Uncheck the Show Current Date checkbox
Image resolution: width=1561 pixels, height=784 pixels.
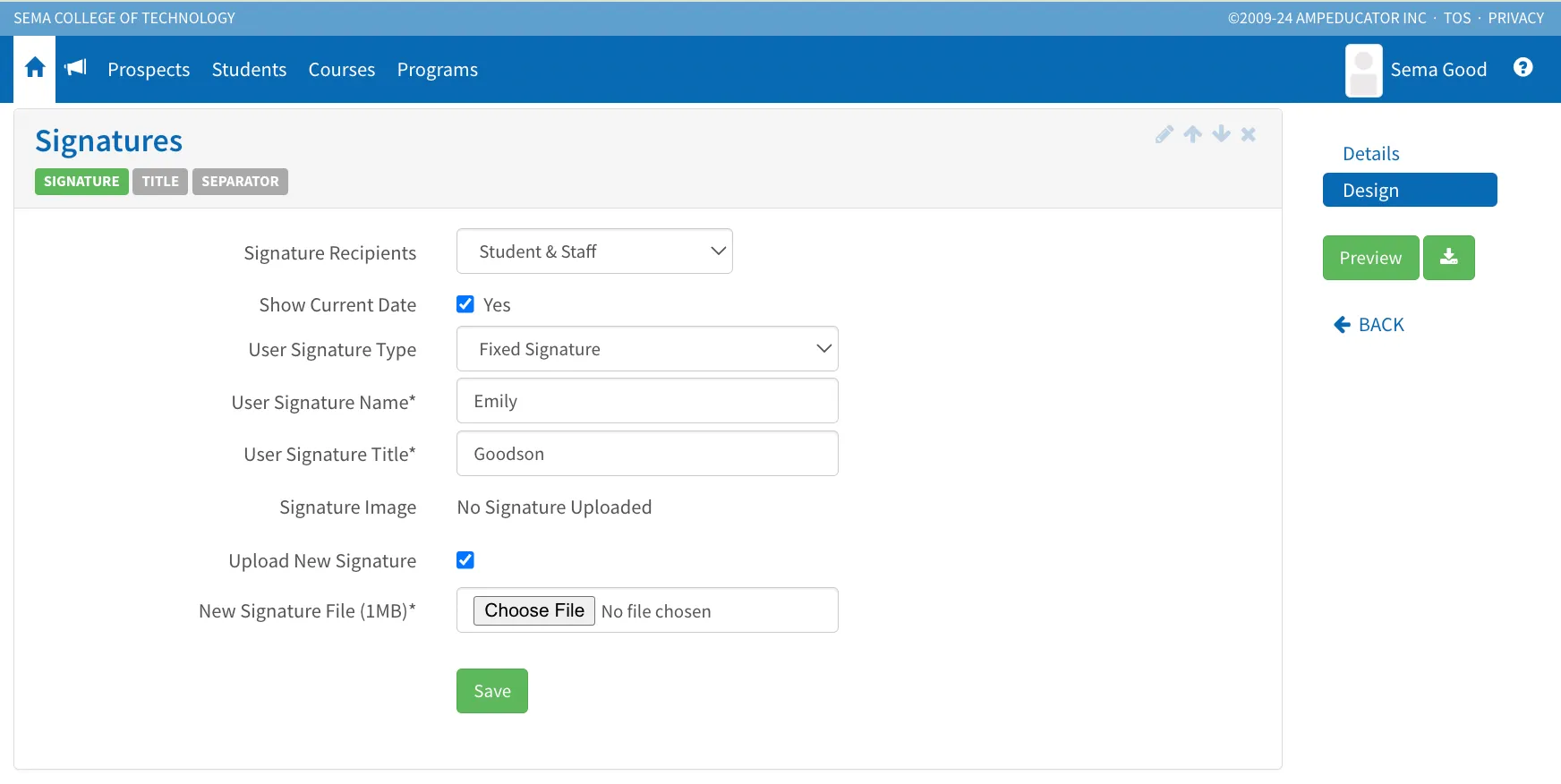click(x=465, y=304)
